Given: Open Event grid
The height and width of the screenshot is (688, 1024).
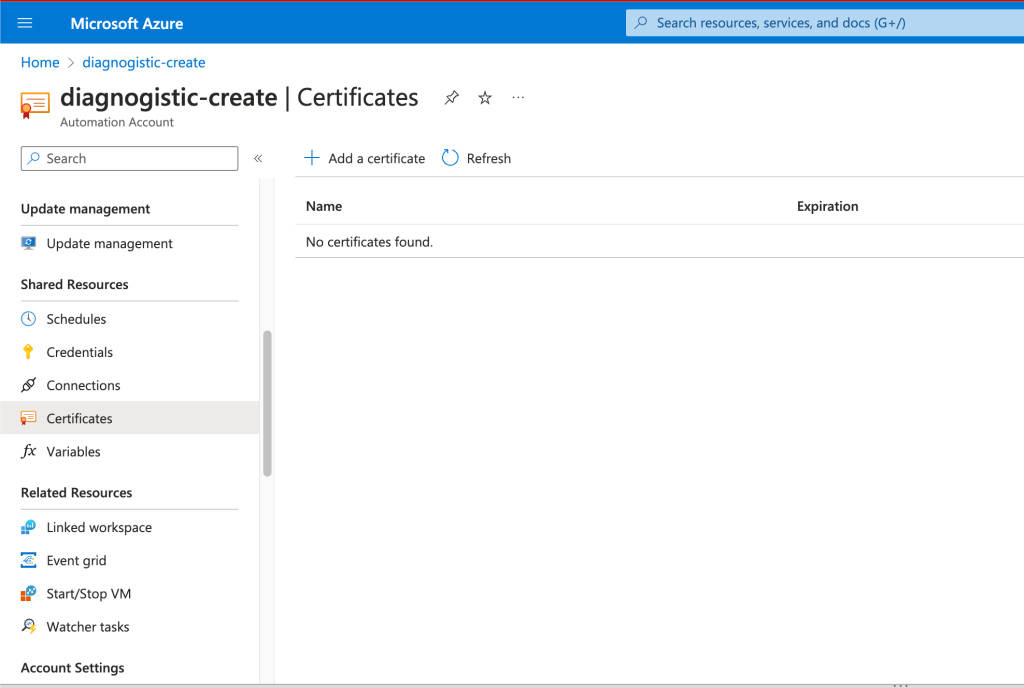Looking at the screenshot, I should (129, 561).
